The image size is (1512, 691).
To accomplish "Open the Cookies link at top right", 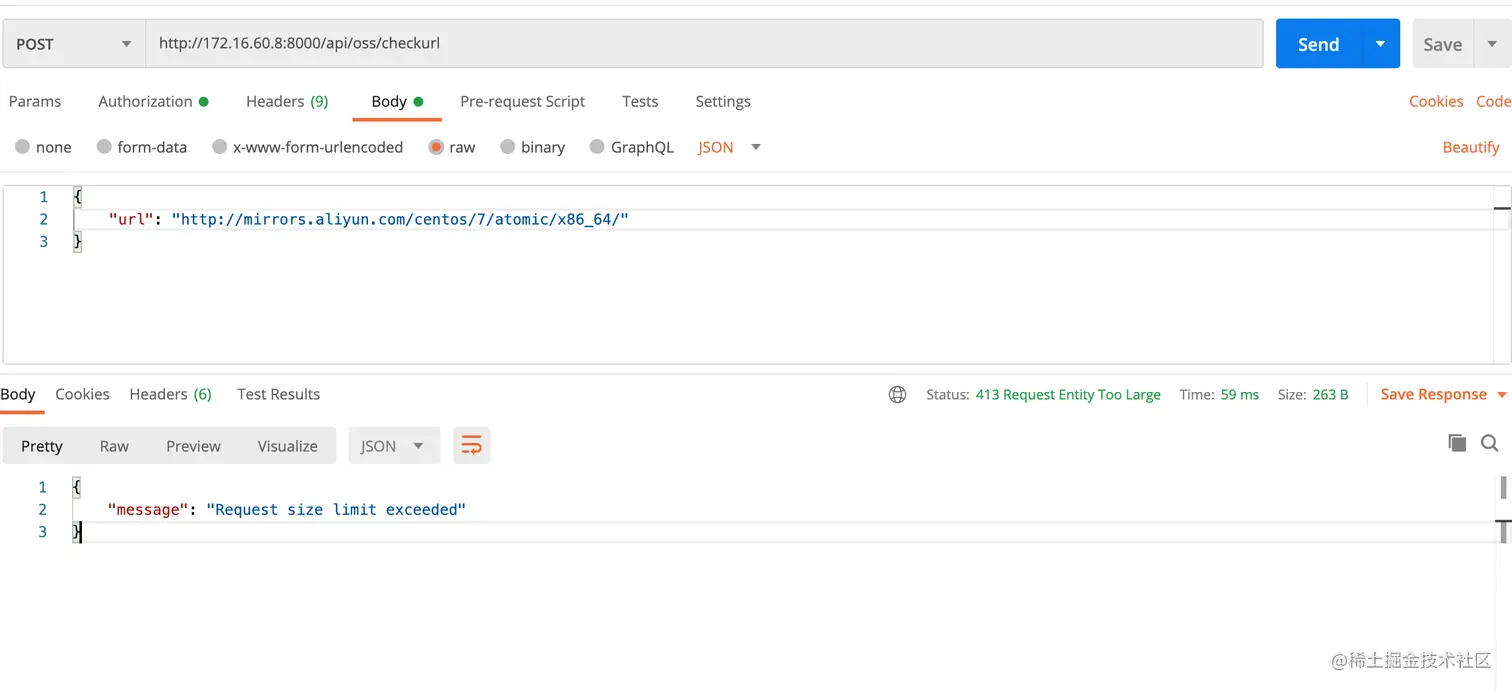I will [x=1436, y=101].
